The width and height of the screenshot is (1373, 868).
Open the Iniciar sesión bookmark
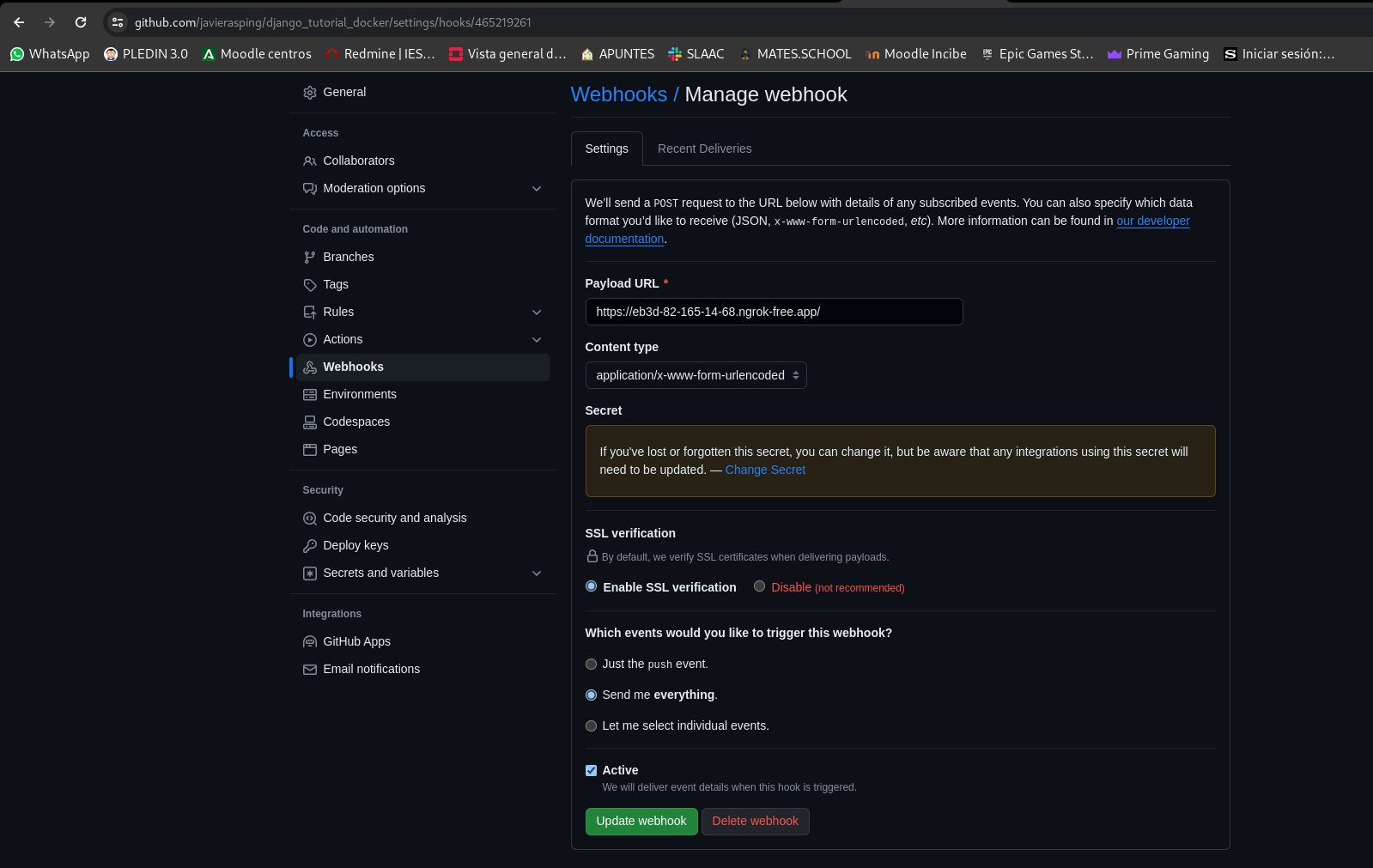[x=1279, y=54]
